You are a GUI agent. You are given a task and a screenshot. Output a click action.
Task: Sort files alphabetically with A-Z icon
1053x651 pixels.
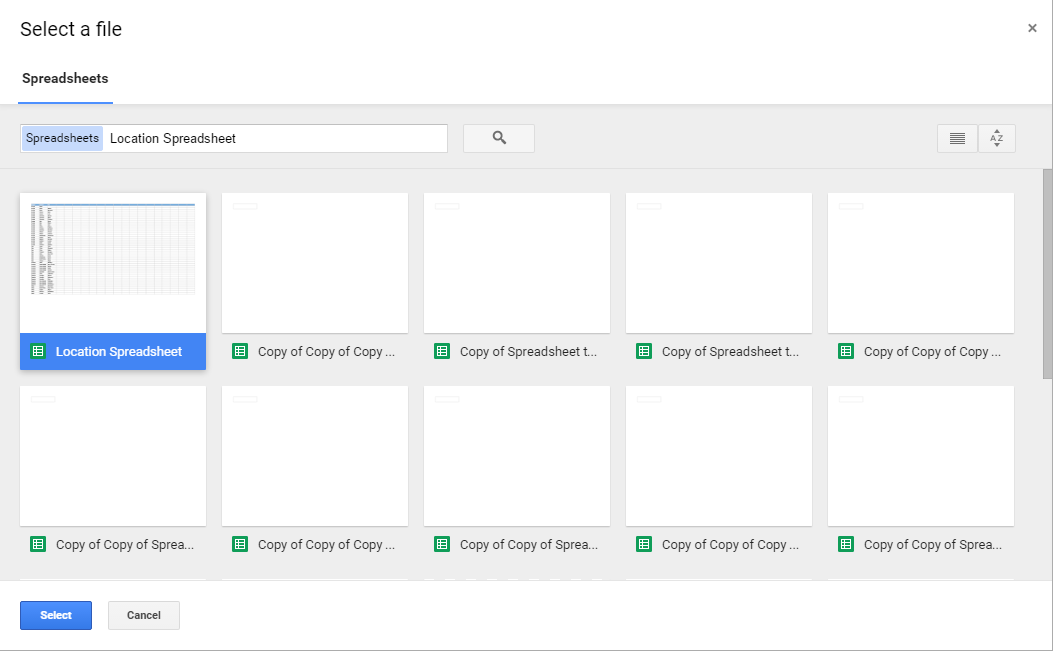(x=997, y=138)
